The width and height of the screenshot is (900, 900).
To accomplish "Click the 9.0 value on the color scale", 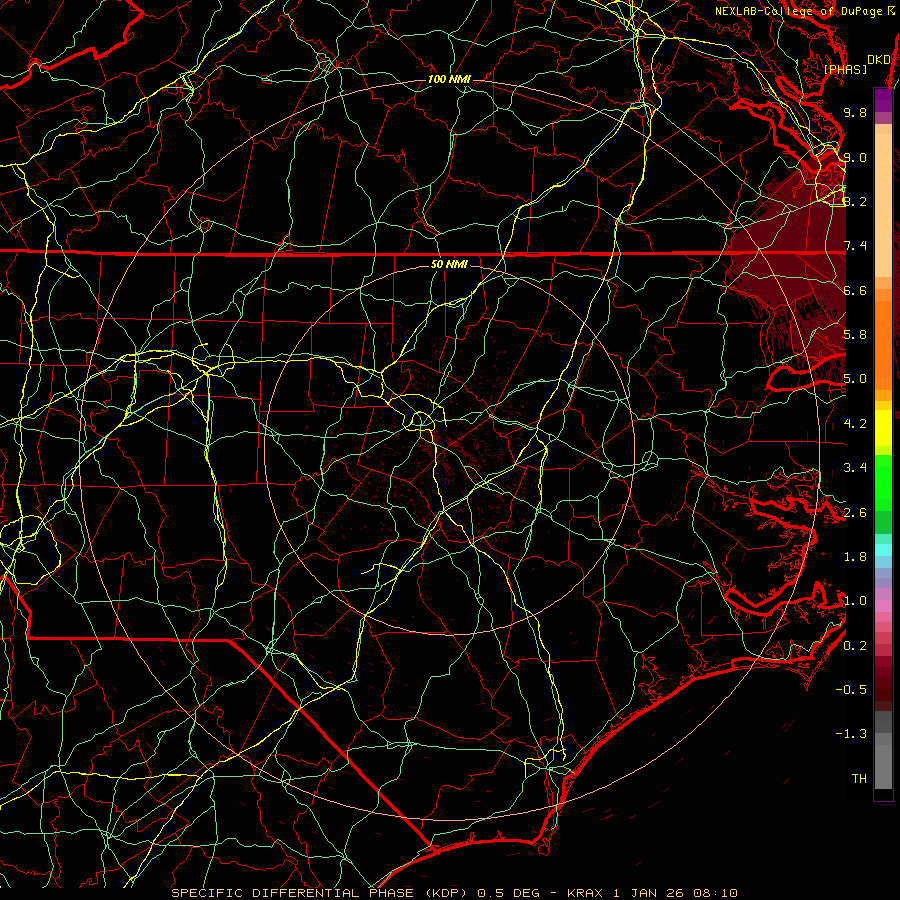I will click(x=855, y=157).
